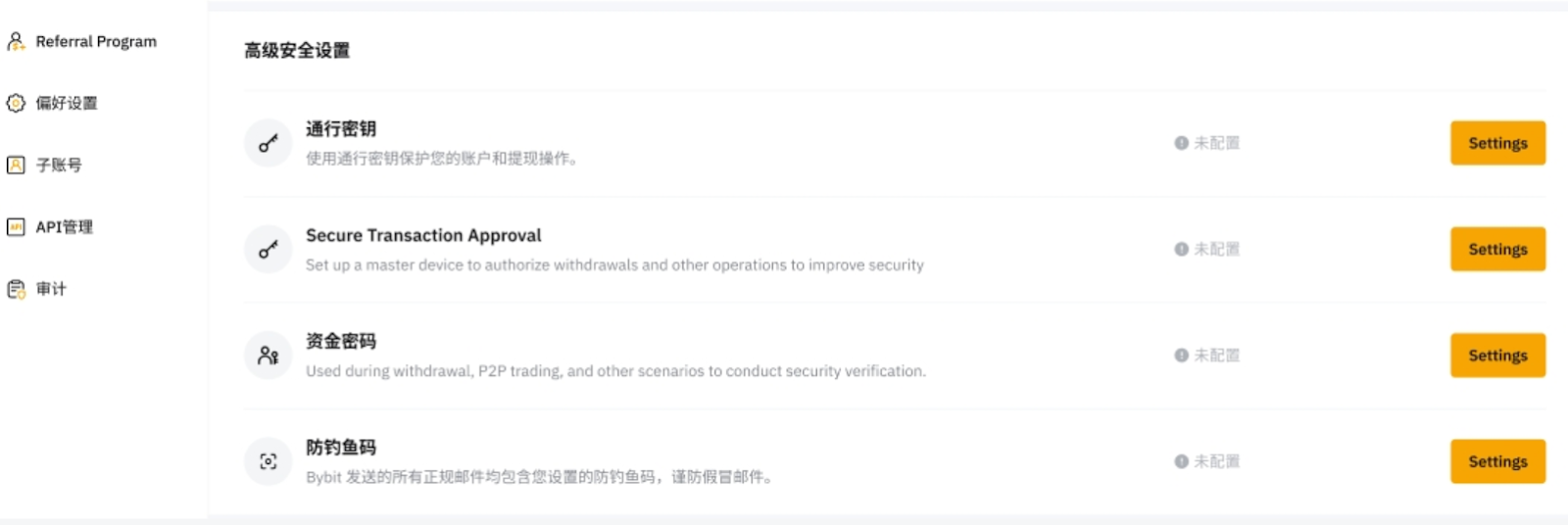This screenshot has height=525, width=1568.
Task: Click the Secure Transaction Approval title
Action: [x=423, y=235]
